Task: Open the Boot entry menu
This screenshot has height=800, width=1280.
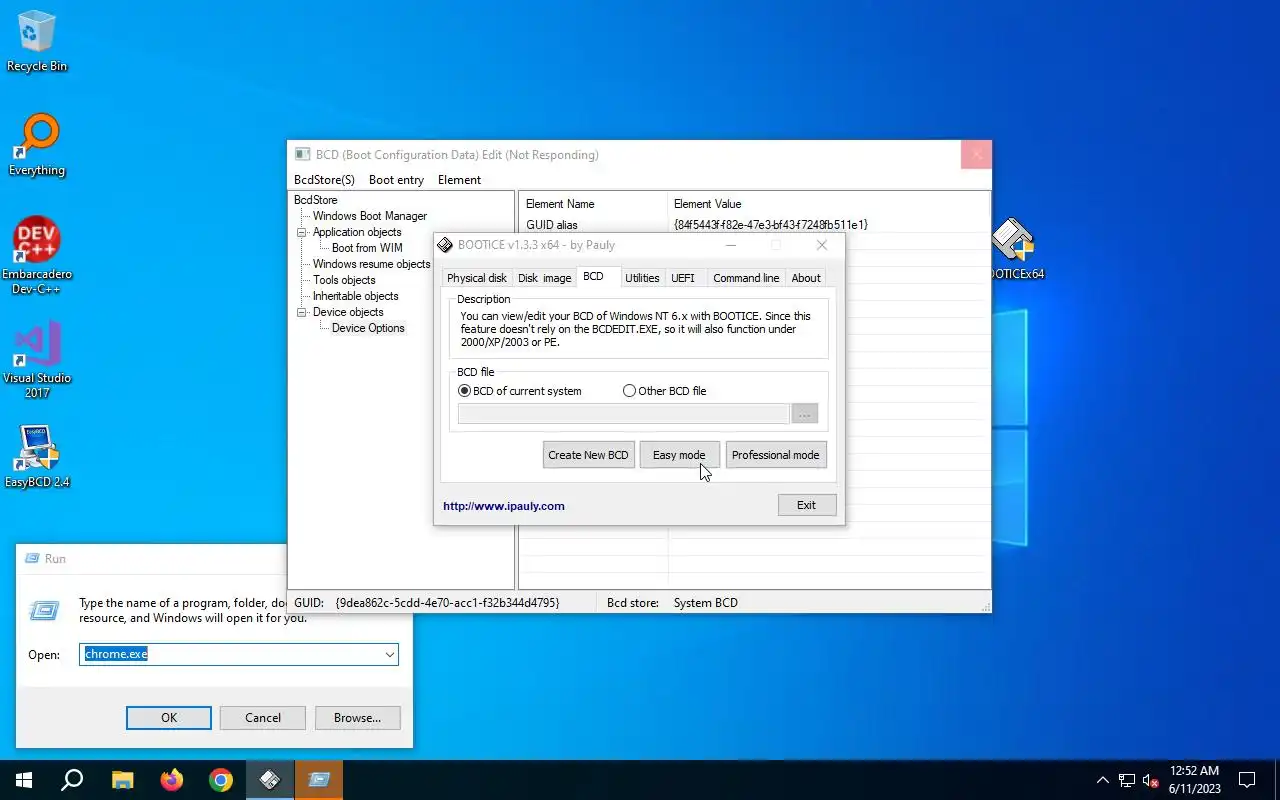Action: (x=396, y=180)
